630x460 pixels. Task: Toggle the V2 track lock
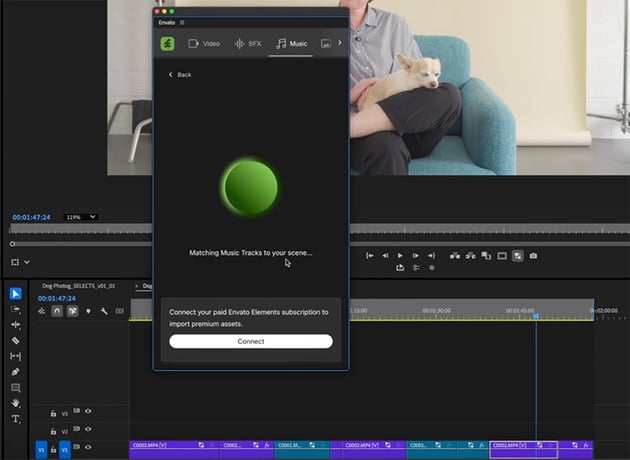tap(53, 431)
